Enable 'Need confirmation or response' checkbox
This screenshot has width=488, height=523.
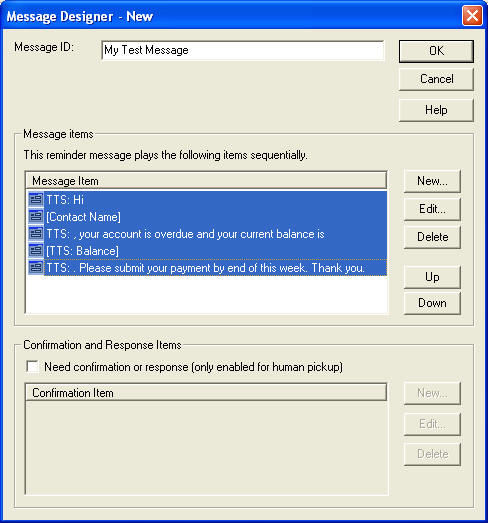[x=32, y=367]
